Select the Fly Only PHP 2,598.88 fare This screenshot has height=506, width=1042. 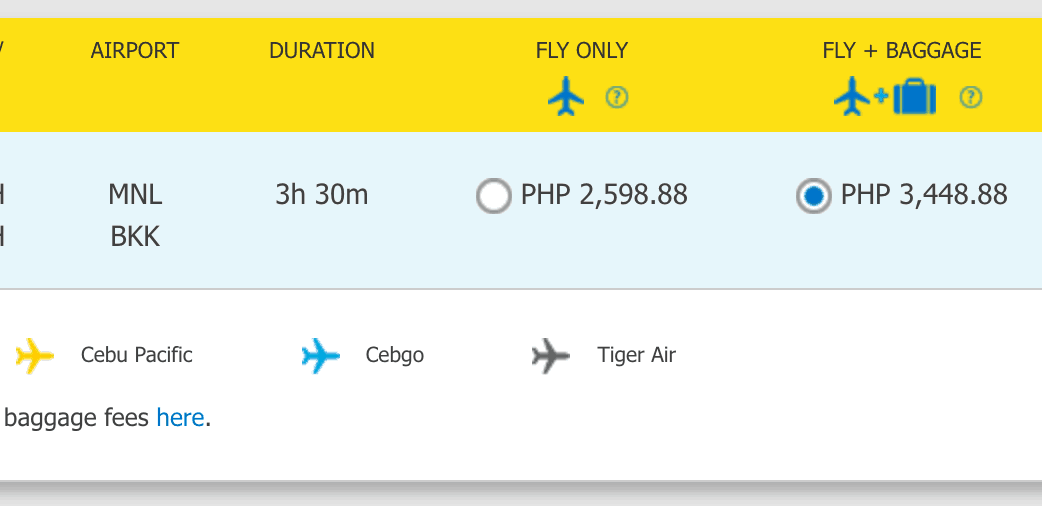point(493,196)
